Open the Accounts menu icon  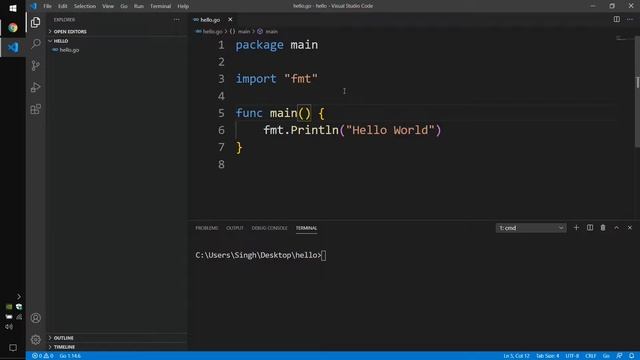(36, 318)
